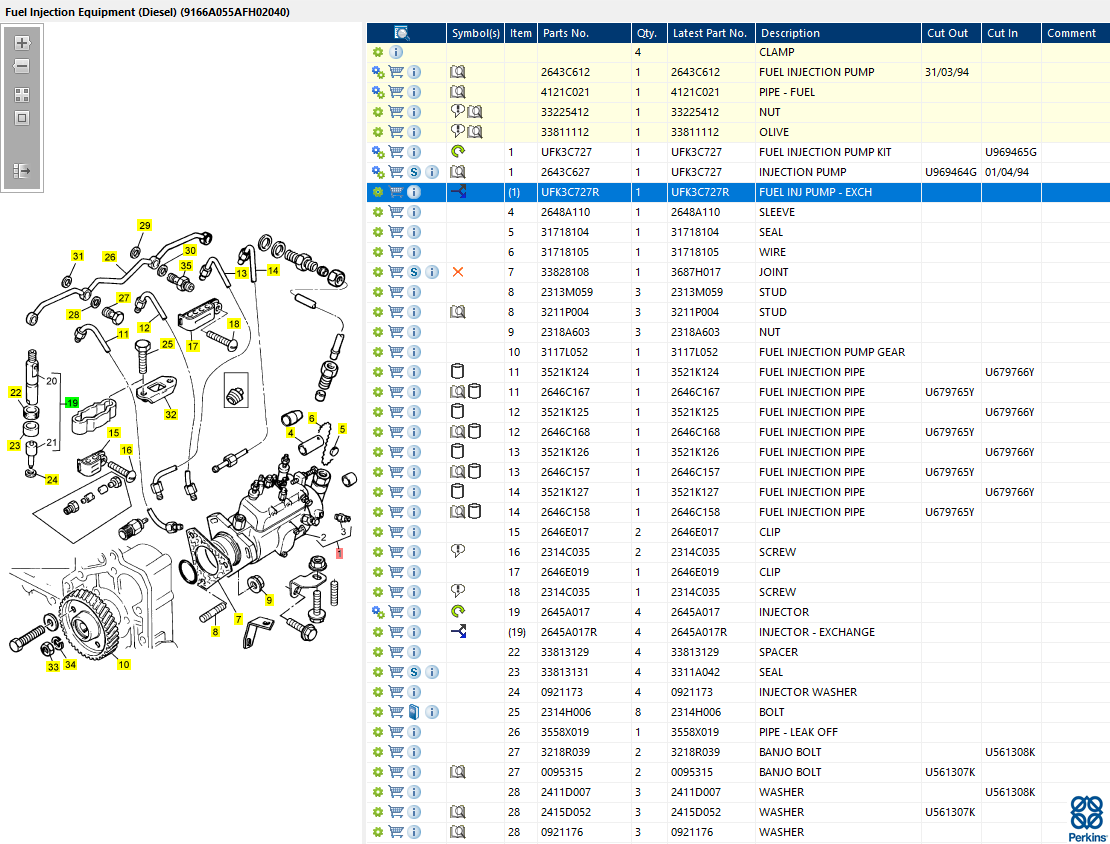This screenshot has height=844, width=1110.
Task: Zoom in on the parts diagram
Action: pyautogui.click(x=22, y=42)
